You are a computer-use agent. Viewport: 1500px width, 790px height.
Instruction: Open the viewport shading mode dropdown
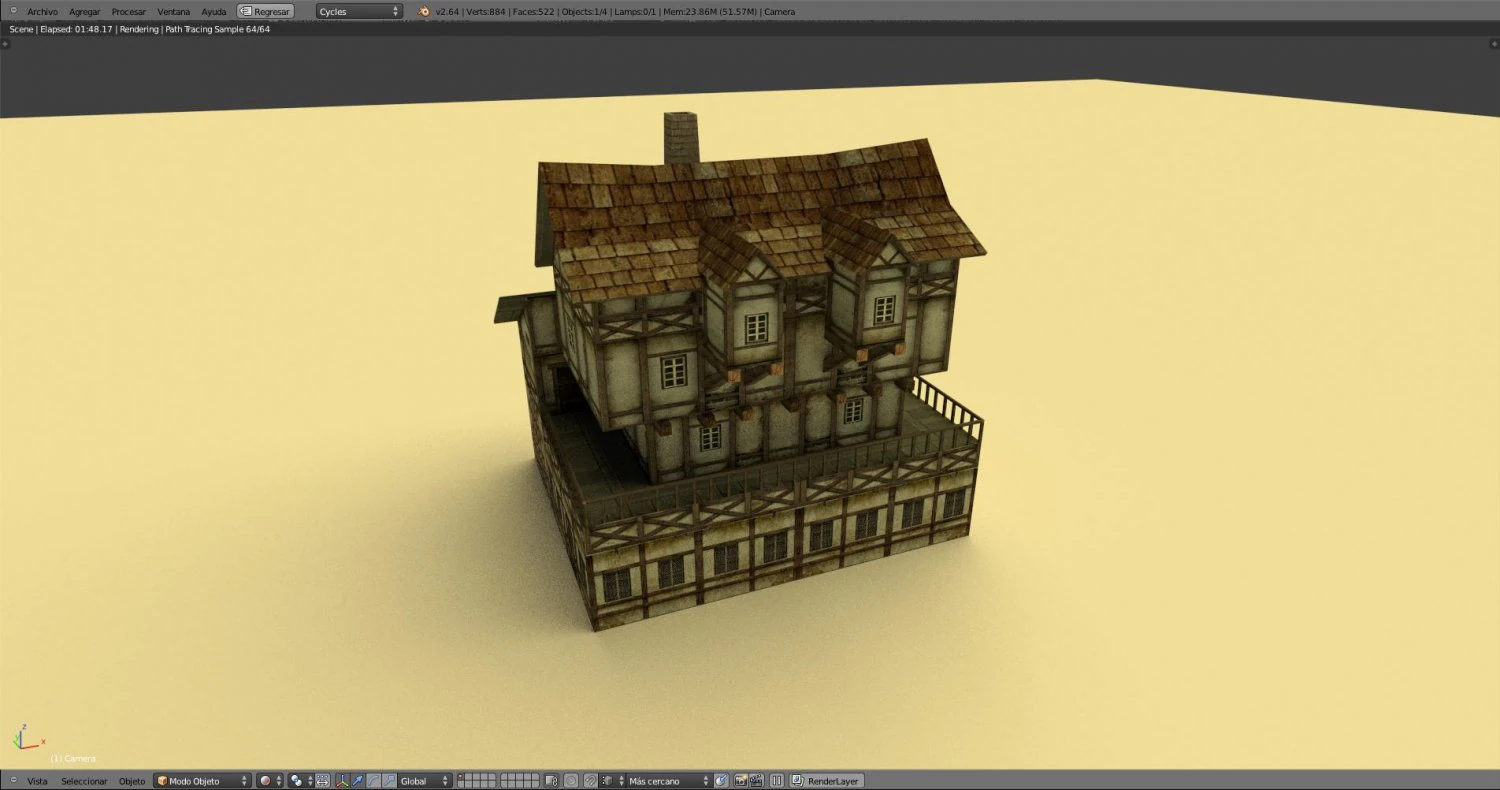(x=270, y=781)
